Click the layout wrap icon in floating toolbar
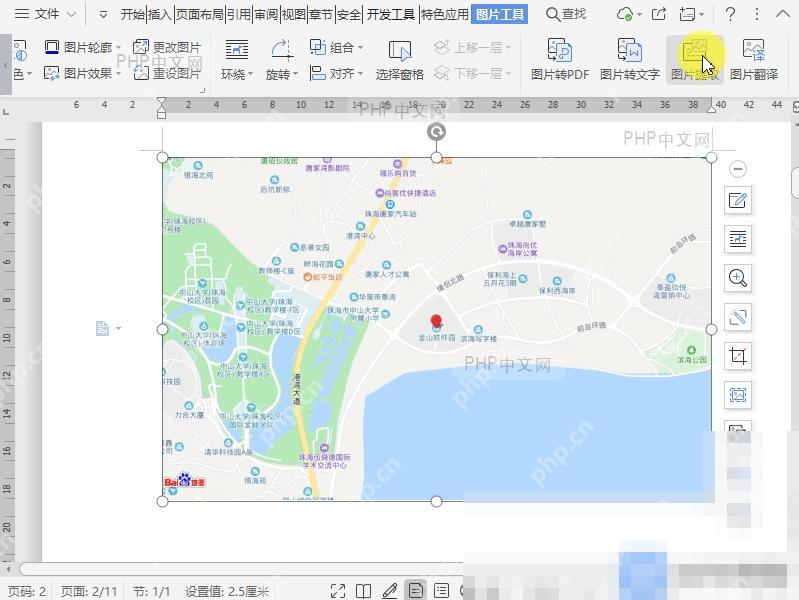Viewport: 799px width, 600px height. (737, 239)
